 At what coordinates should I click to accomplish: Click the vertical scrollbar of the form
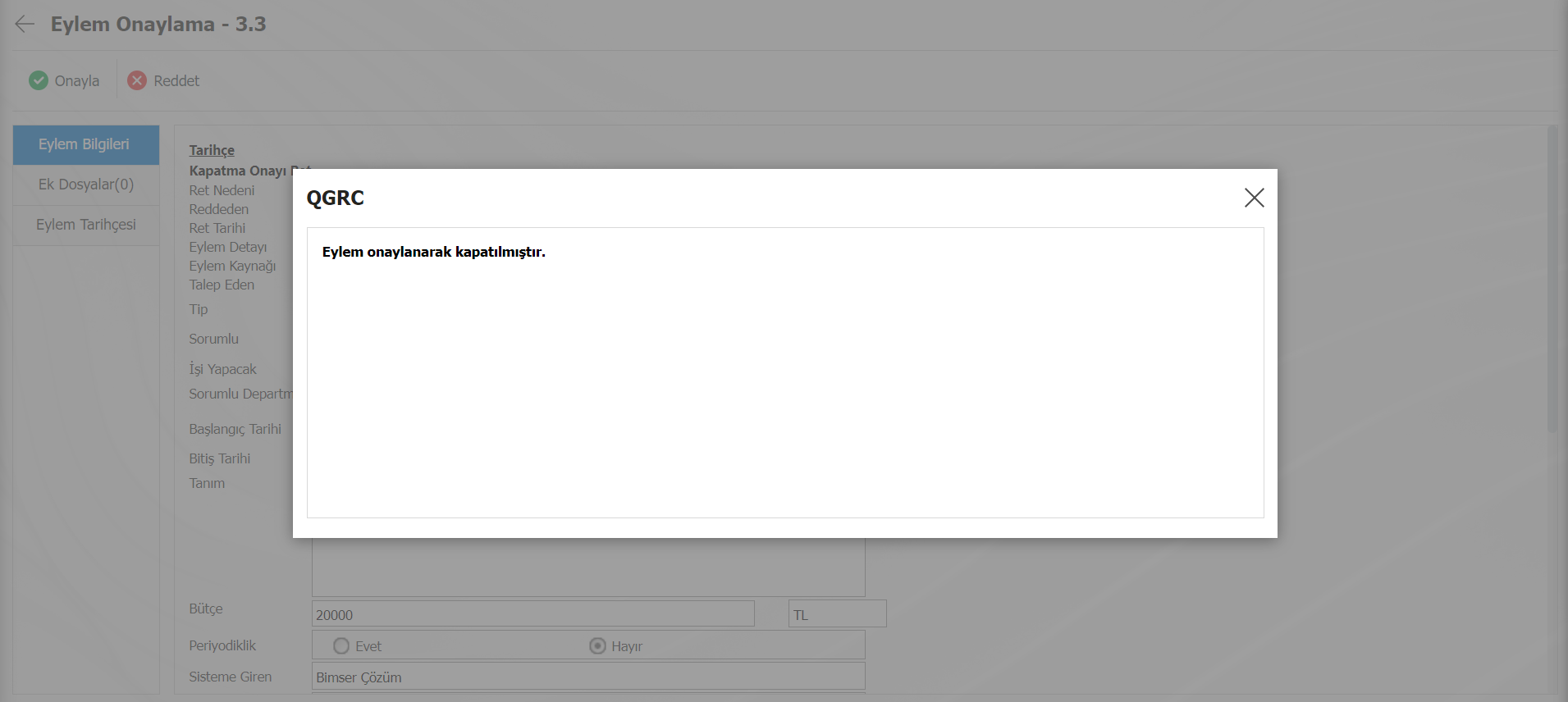pos(1552,279)
